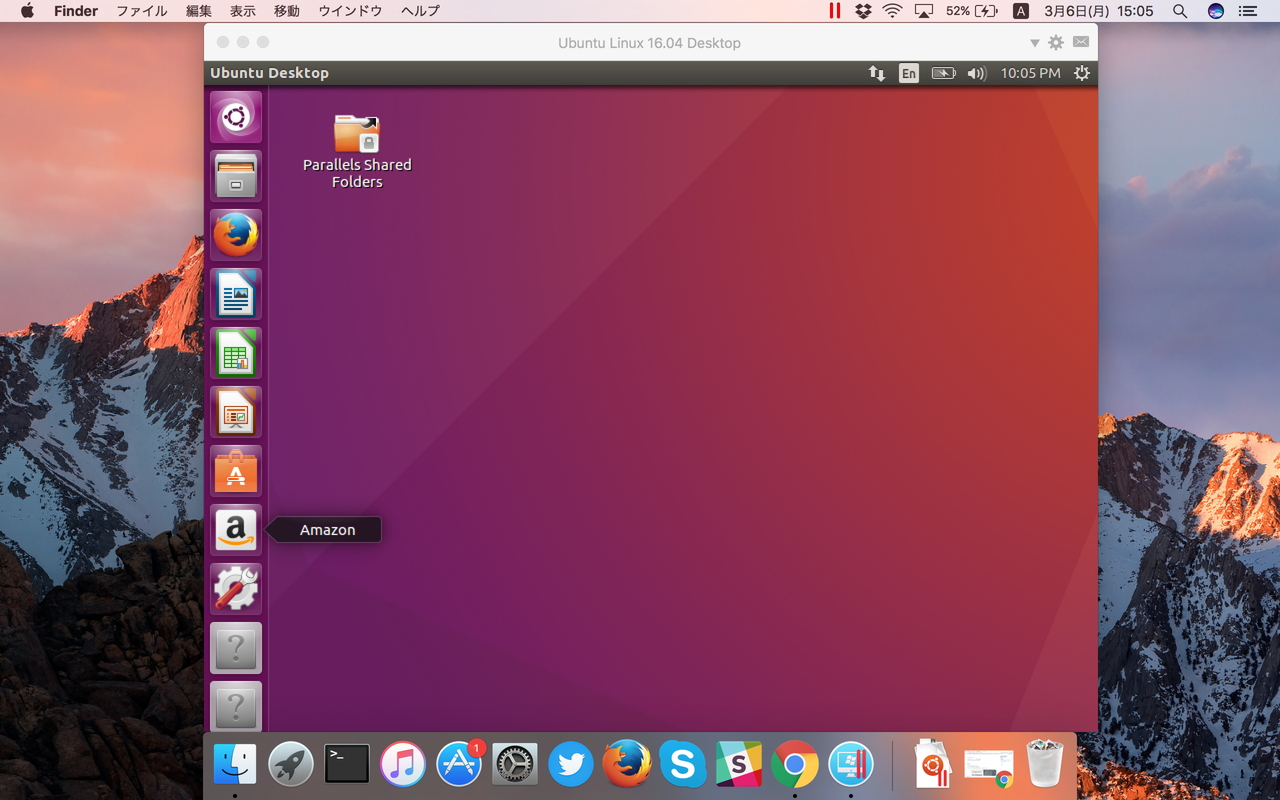The width and height of the screenshot is (1280, 800).
Task: Select the Amazon launcher icon
Action: click(x=236, y=529)
